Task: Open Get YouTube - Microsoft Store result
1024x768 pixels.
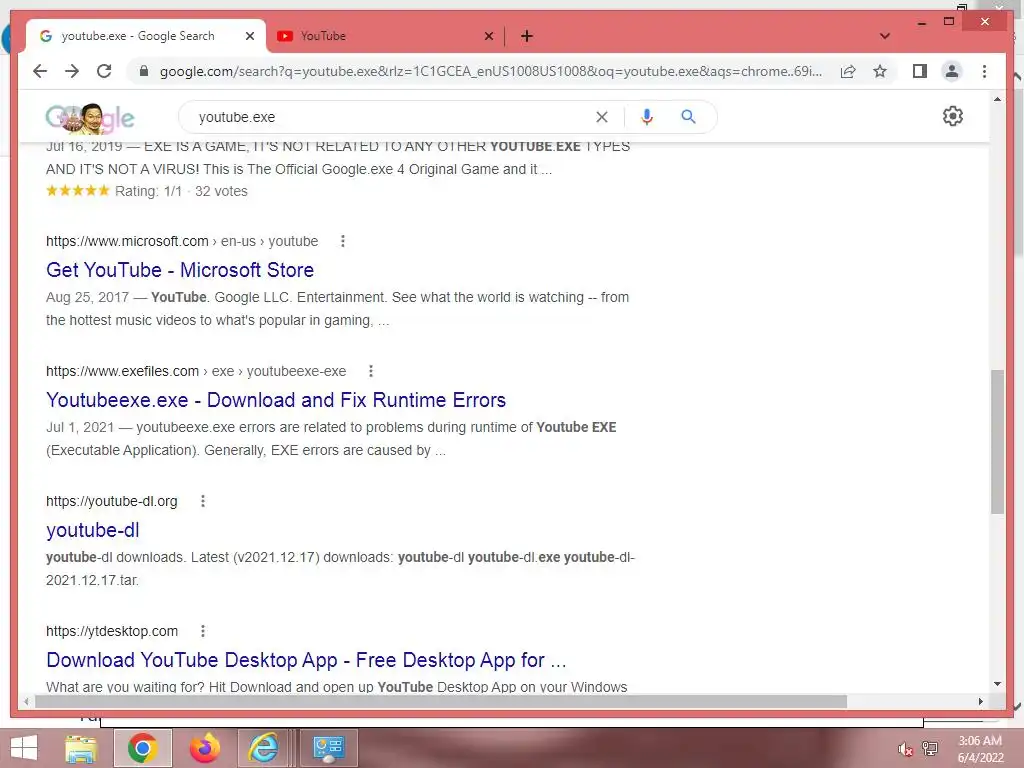Action: (180, 270)
